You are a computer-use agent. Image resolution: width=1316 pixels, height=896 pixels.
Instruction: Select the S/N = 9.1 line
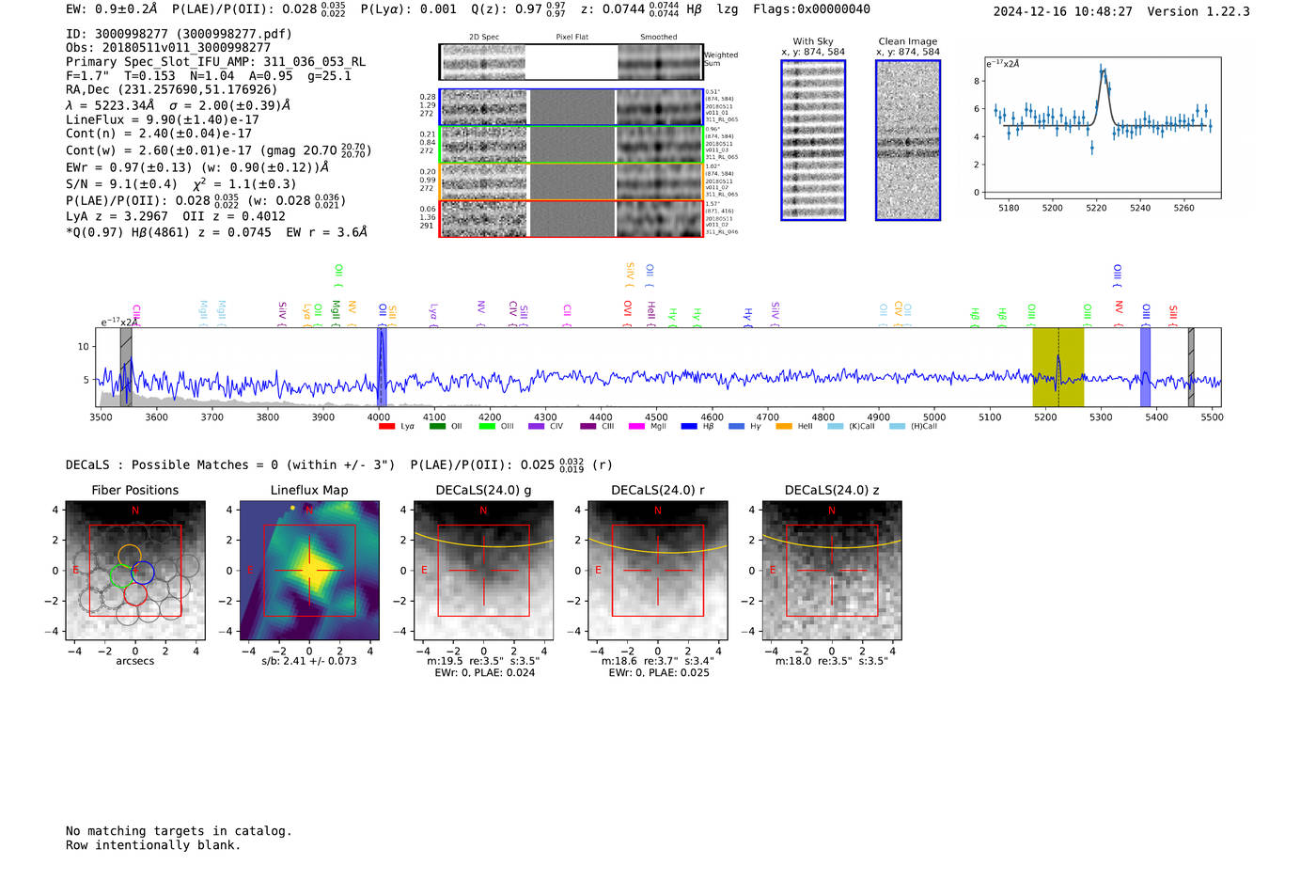(181, 184)
